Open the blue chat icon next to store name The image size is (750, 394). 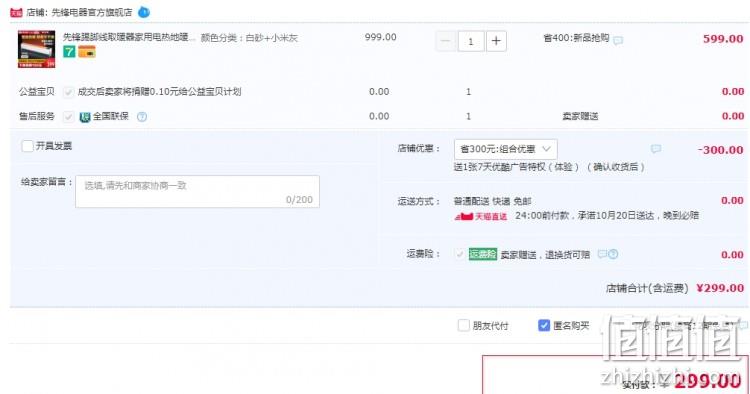143,12
